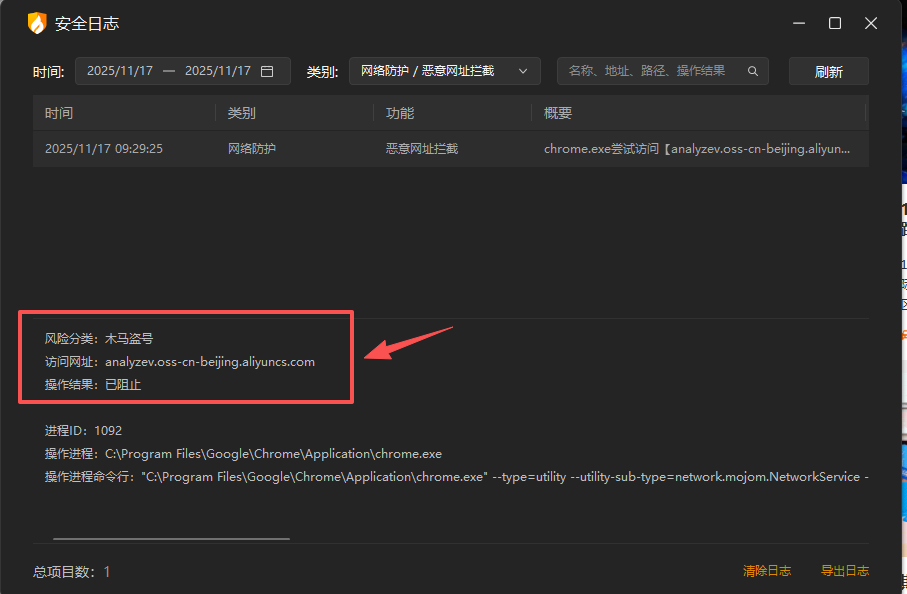Minimize the 安全日志 window
907x594 pixels.
pyautogui.click(x=799, y=23)
